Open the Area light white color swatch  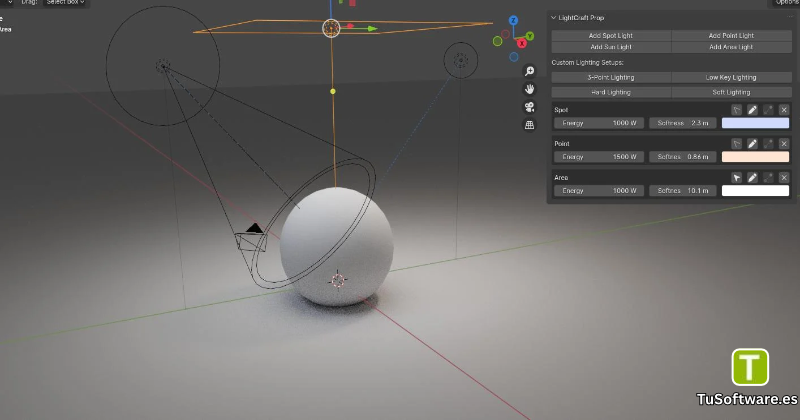pyautogui.click(x=755, y=191)
